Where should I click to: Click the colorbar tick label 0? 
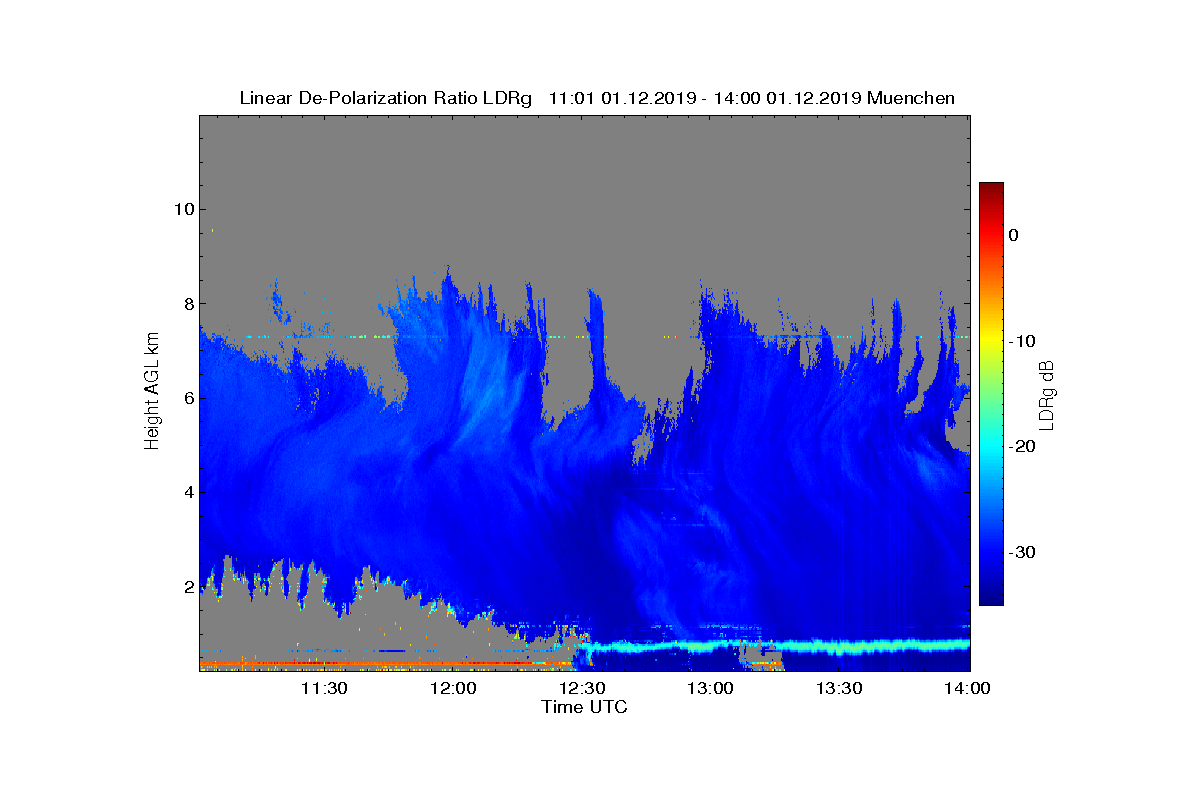tap(1013, 235)
